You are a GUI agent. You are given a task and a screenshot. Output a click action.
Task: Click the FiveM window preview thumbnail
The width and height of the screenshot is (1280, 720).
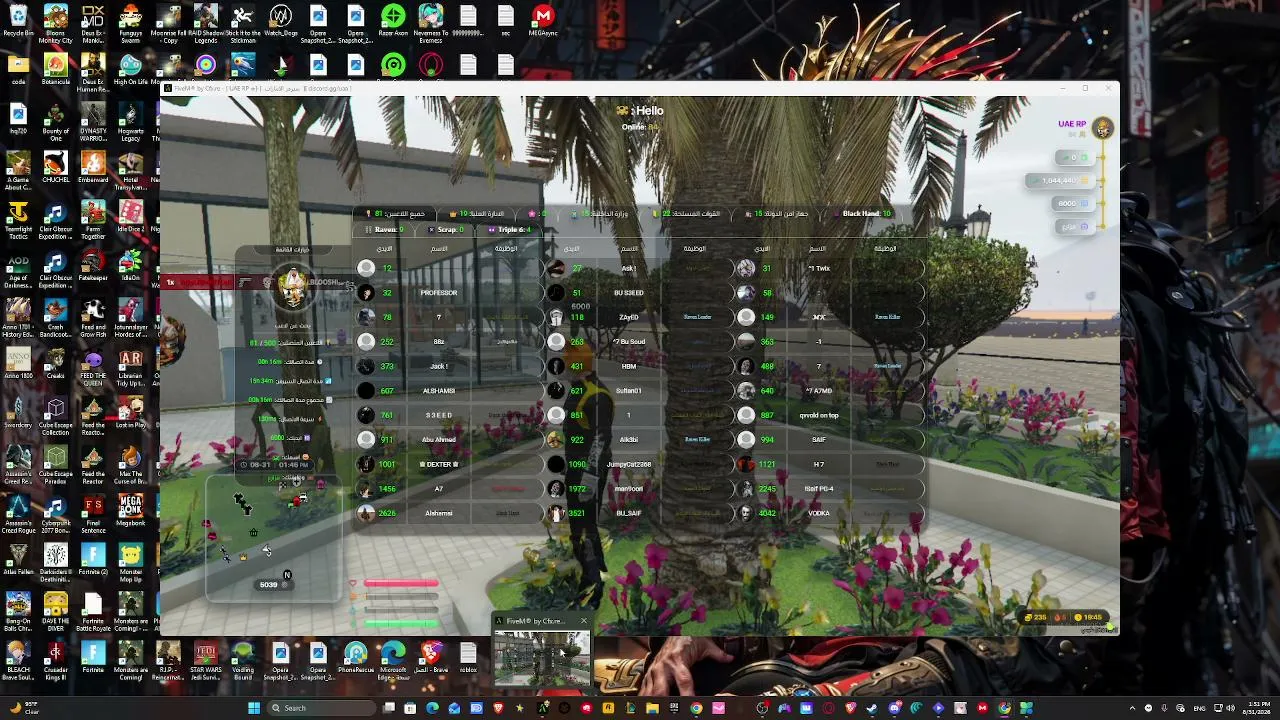coord(541,658)
